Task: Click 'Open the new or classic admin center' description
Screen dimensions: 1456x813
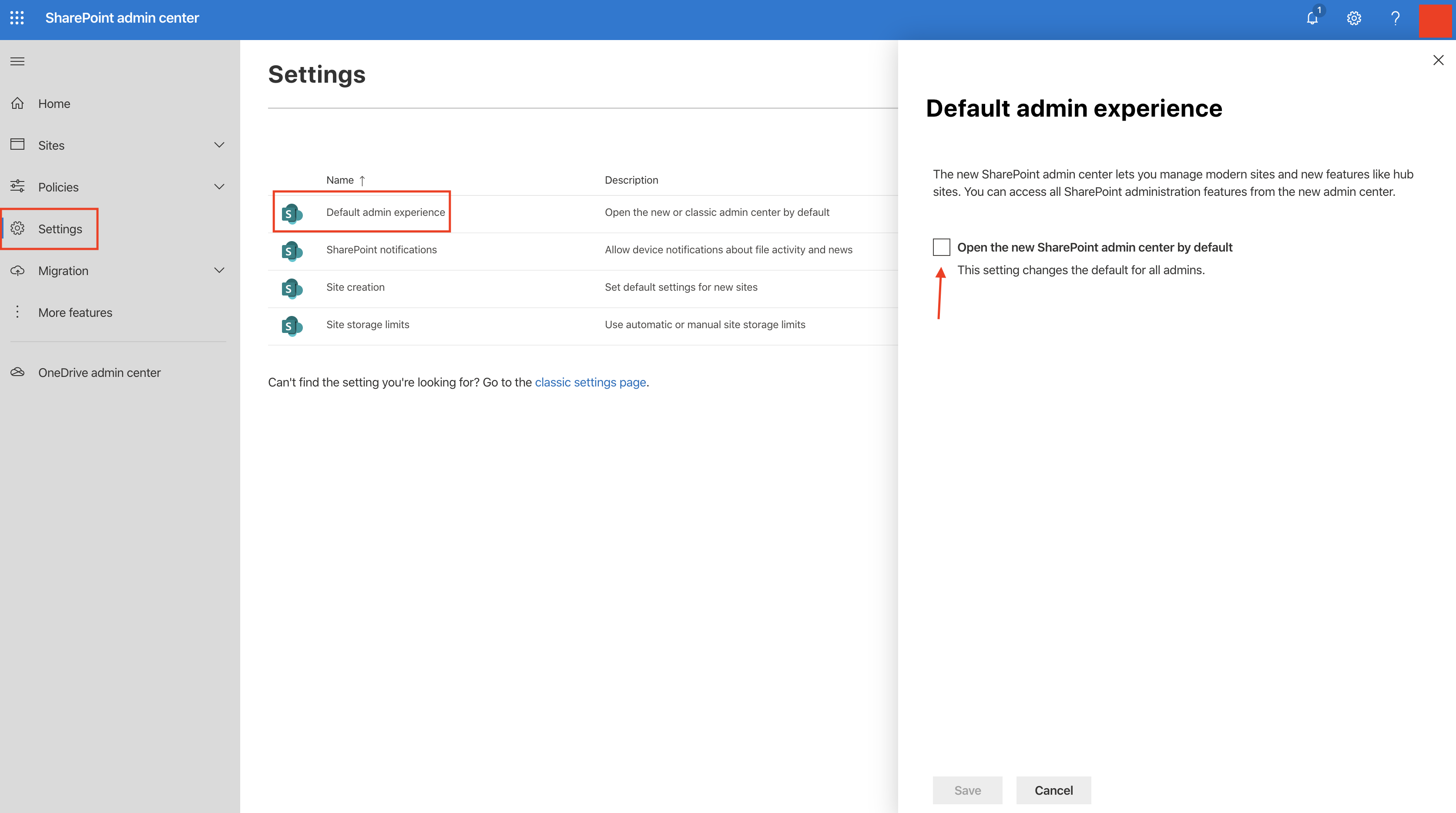Action: tap(717, 212)
